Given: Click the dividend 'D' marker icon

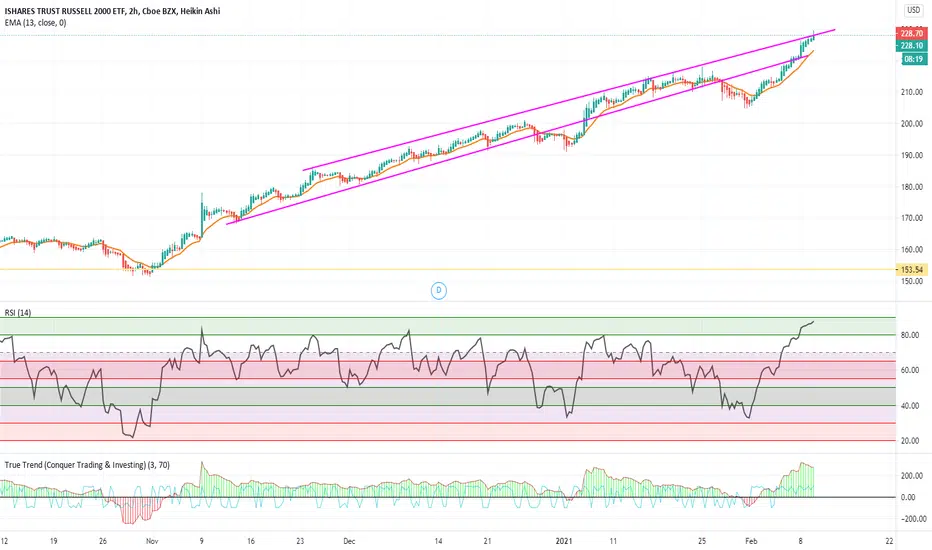Looking at the screenshot, I should (x=439, y=291).
